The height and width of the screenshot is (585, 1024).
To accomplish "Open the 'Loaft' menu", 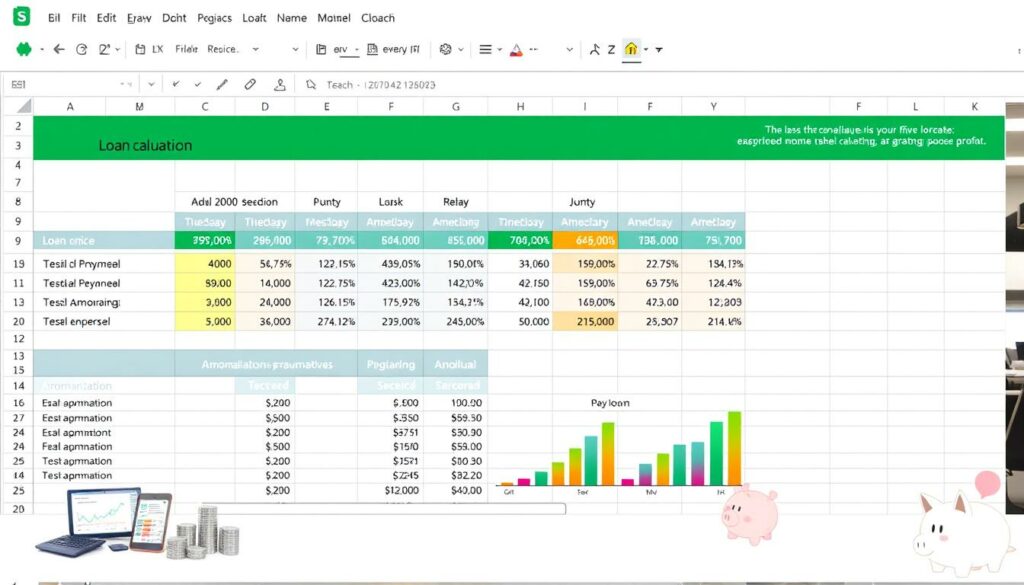I will (254, 18).
